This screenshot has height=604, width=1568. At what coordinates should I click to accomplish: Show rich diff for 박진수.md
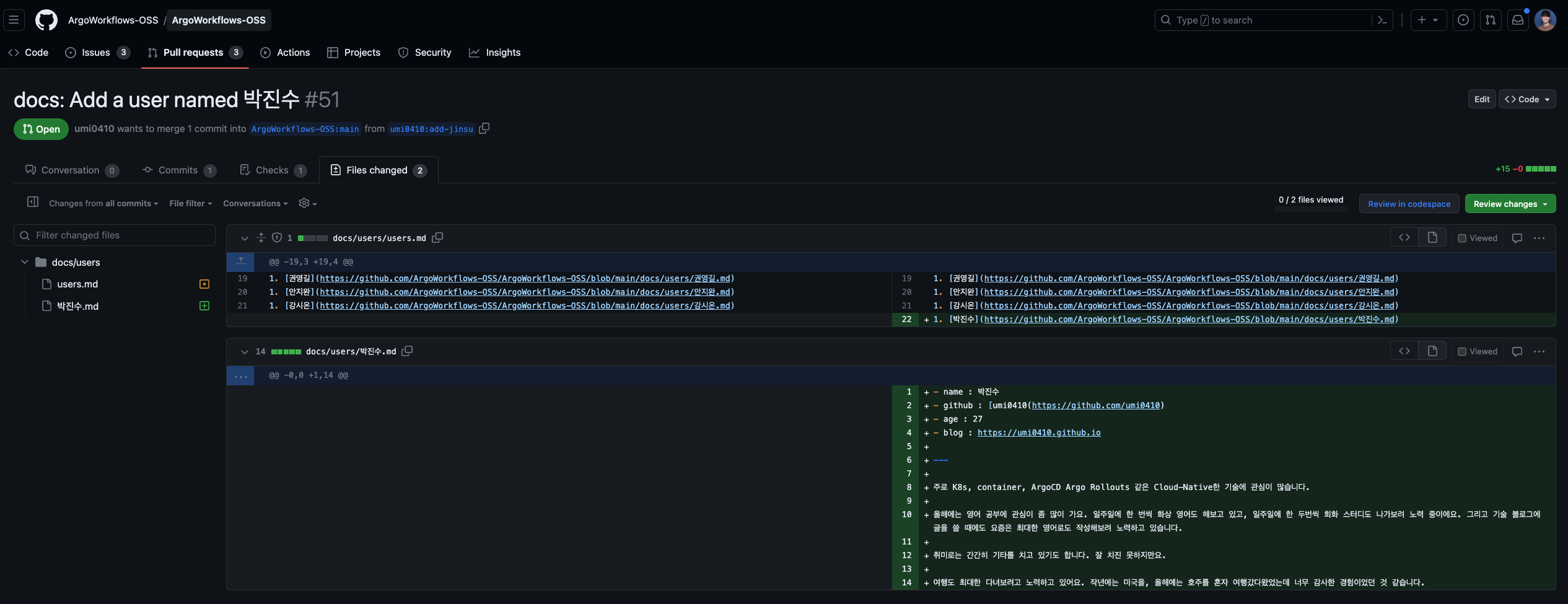[x=1432, y=351]
